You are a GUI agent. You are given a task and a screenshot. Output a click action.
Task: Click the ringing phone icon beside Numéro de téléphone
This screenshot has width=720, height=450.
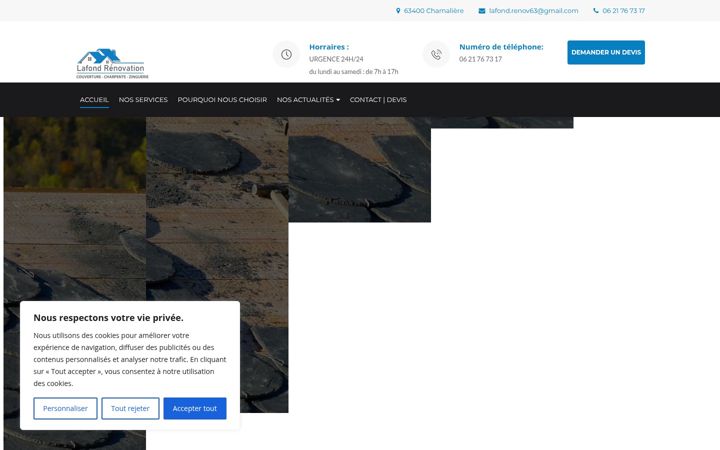click(436, 55)
